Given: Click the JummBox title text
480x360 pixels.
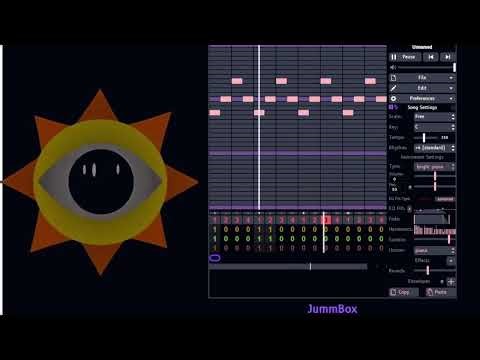Looking at the screenshot, I should tap(332, 309).
